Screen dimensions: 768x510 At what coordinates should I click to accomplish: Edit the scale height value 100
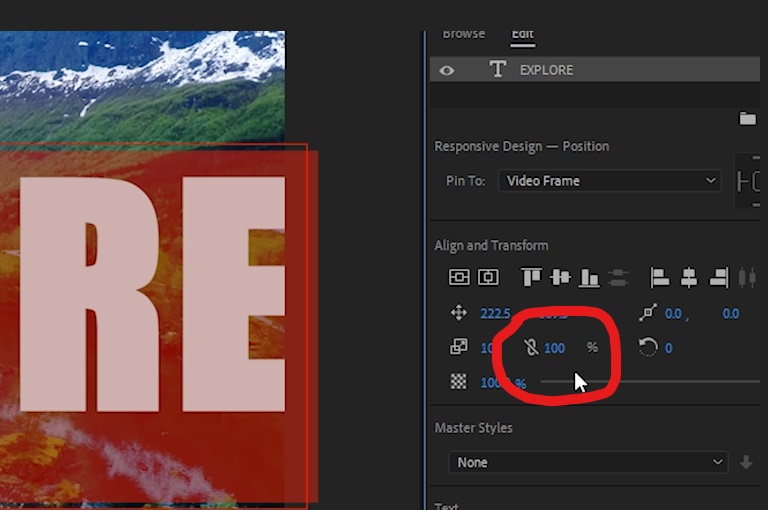pyautogui.click(x=554, y=348)
